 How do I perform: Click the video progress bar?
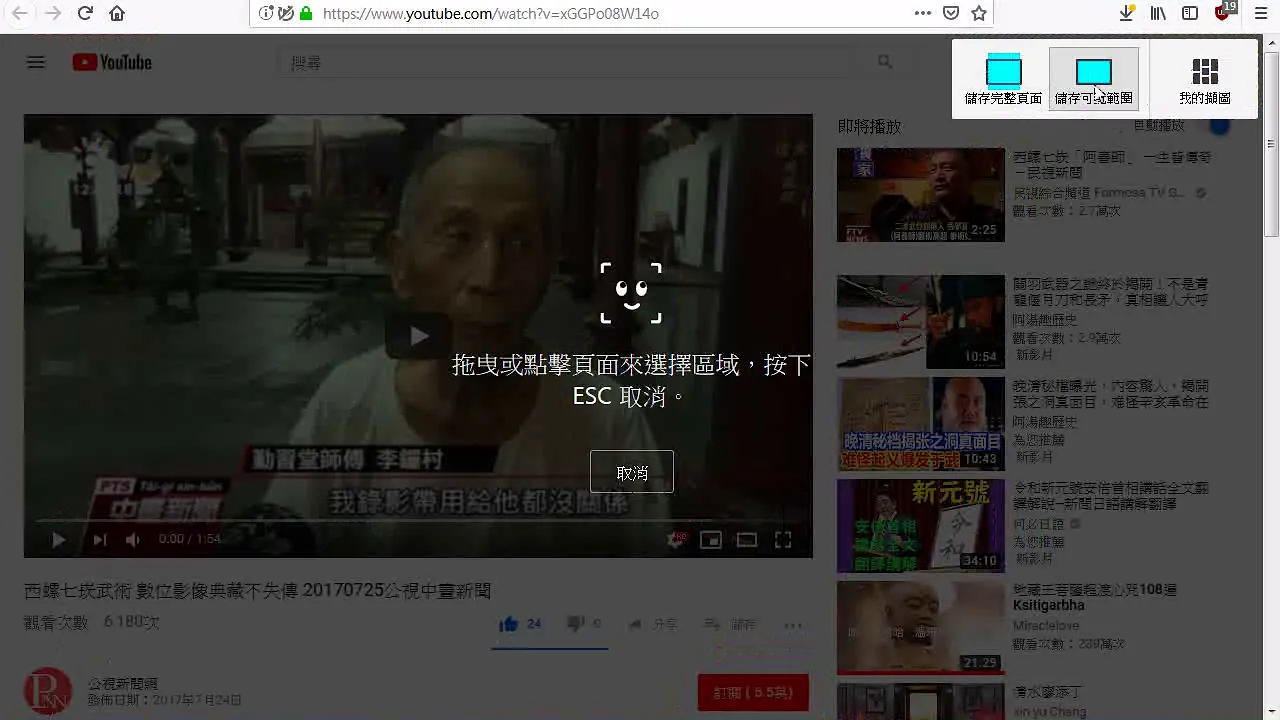pyautogui.click(x=418, y=520)
